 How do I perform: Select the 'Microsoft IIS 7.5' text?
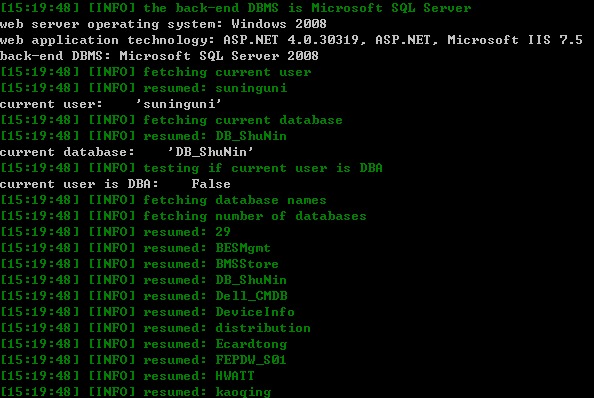point(514,40)
